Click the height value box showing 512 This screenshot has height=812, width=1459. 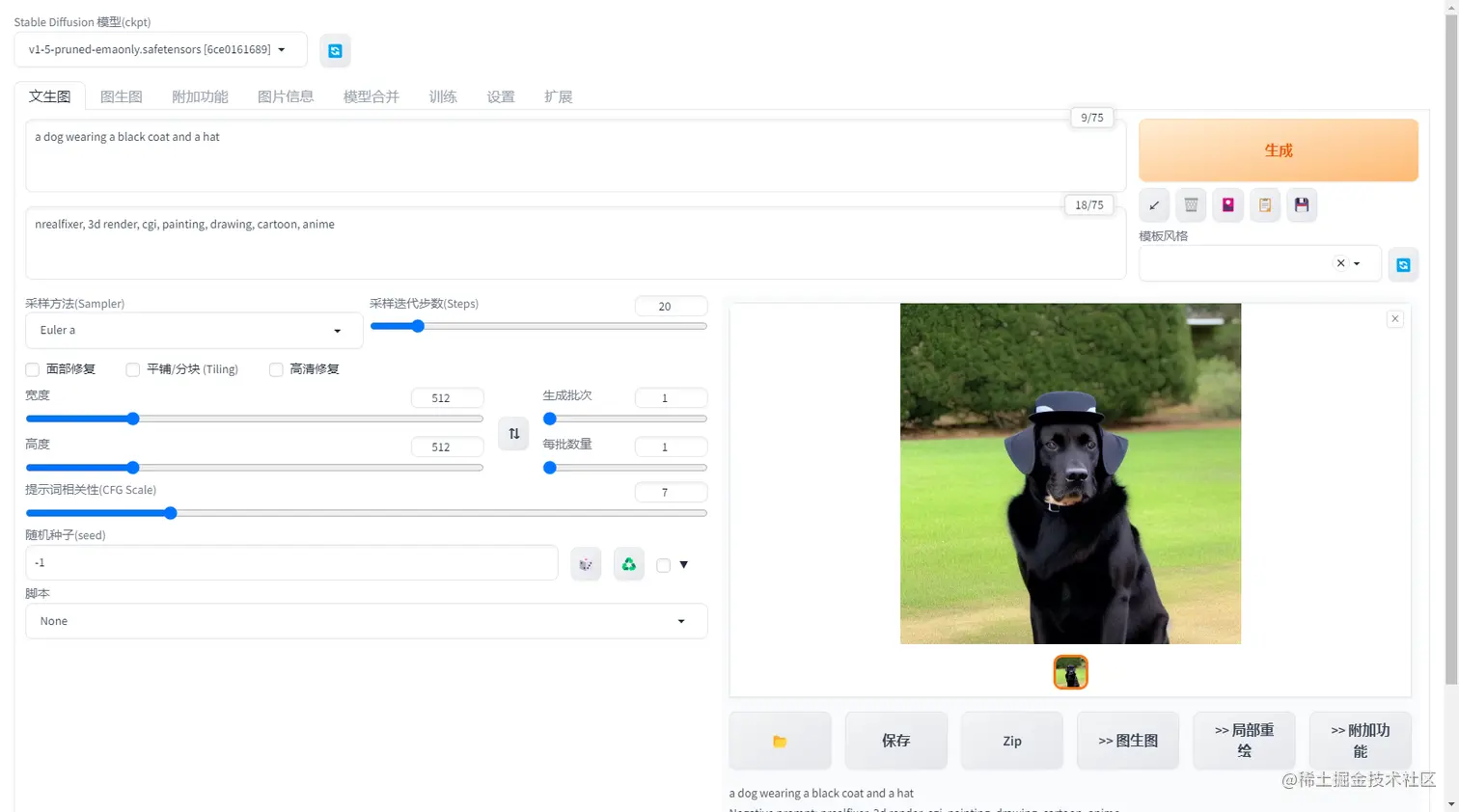[x=447, y=447]
